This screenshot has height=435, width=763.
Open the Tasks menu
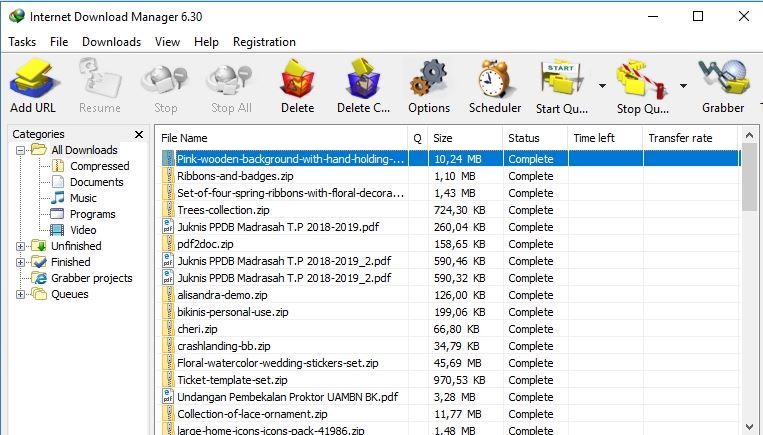(x=22, y=42)
